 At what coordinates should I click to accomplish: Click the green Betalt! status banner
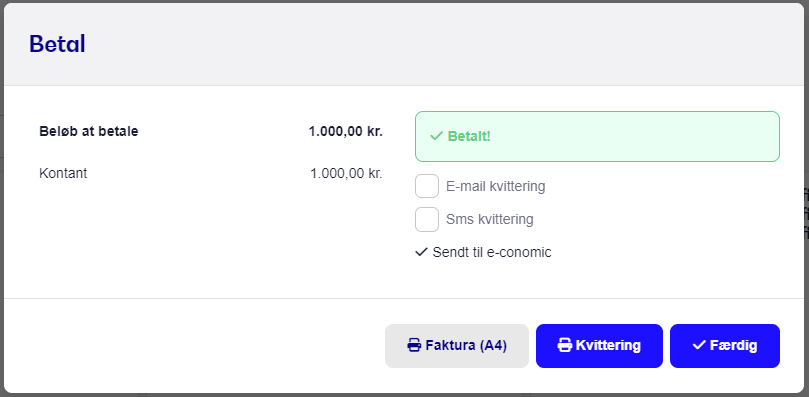[597, 136]
